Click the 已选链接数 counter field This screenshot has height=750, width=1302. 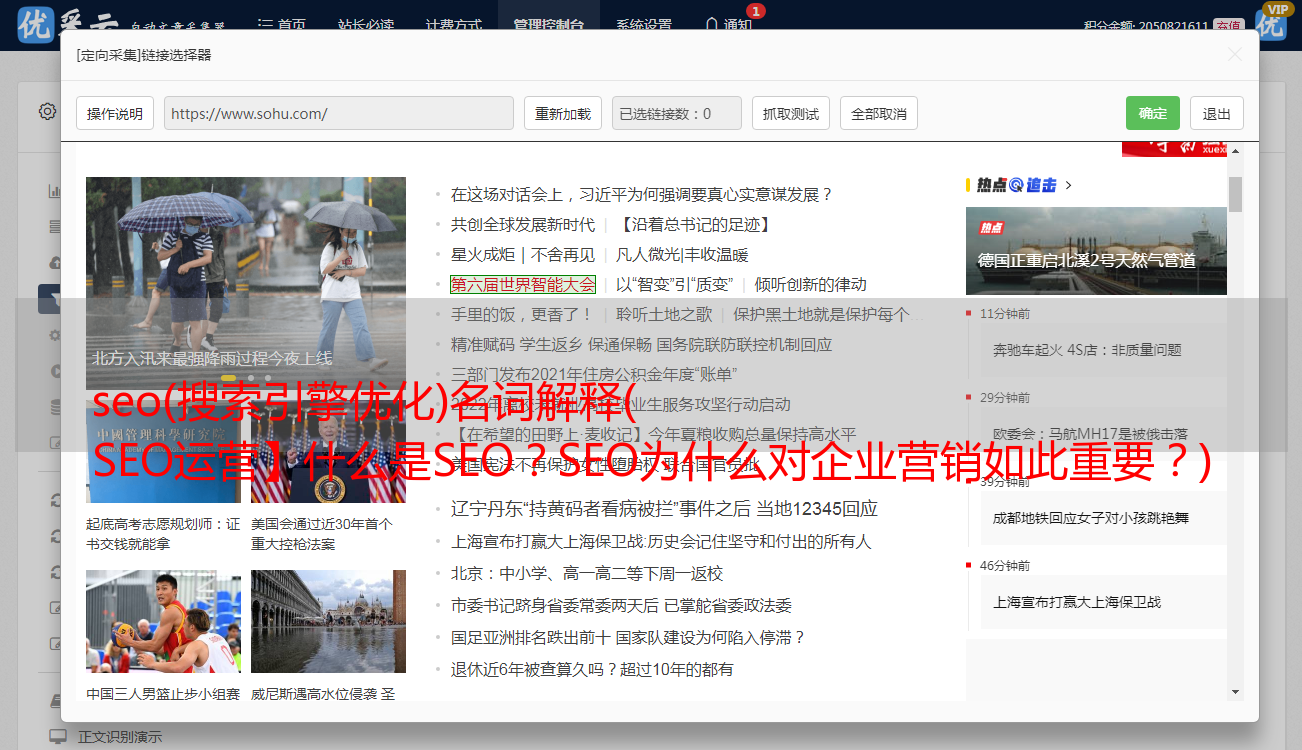[x=677, y=113]
